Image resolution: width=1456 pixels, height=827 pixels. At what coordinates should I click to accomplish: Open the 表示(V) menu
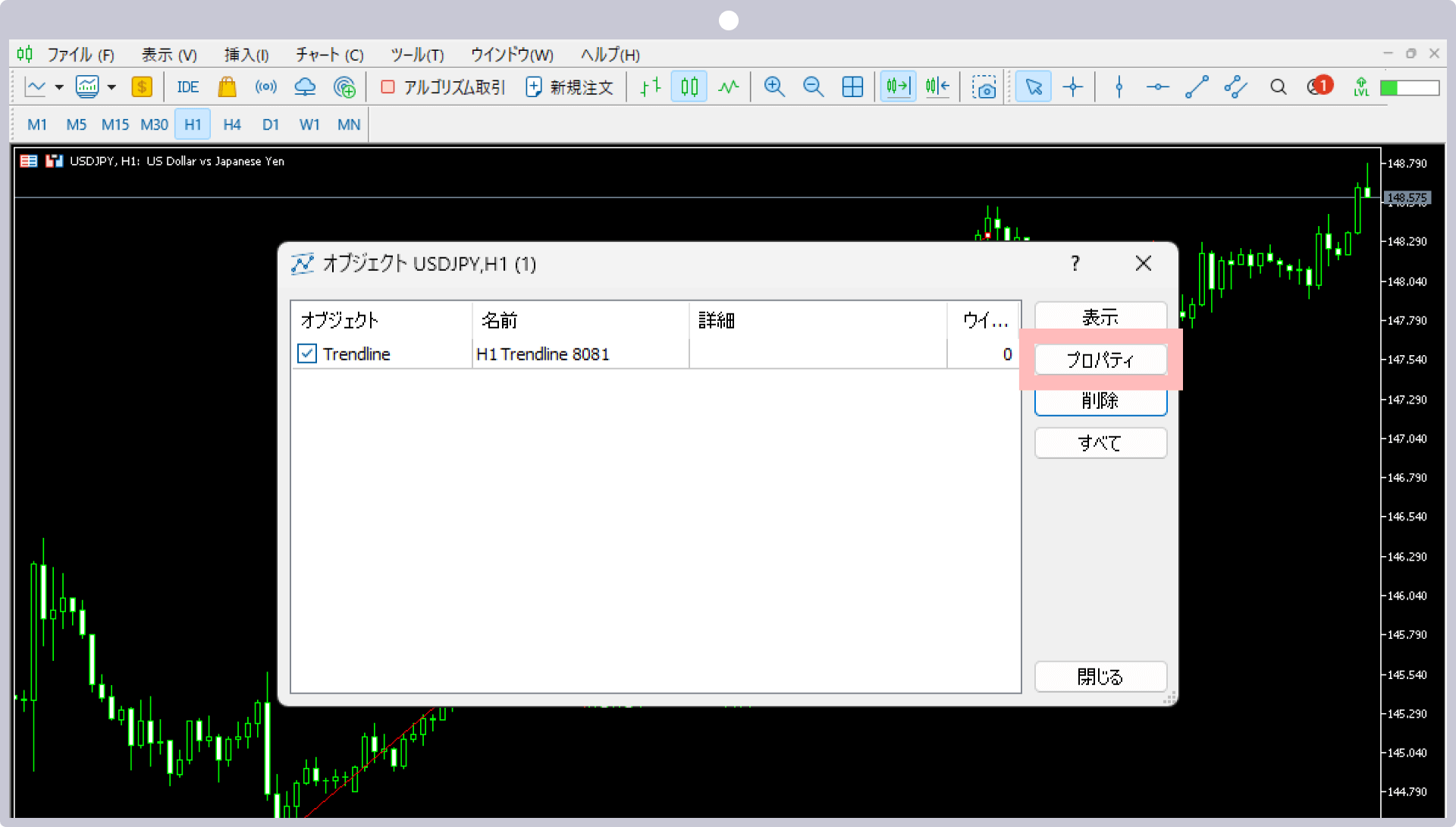pos(169,55)
